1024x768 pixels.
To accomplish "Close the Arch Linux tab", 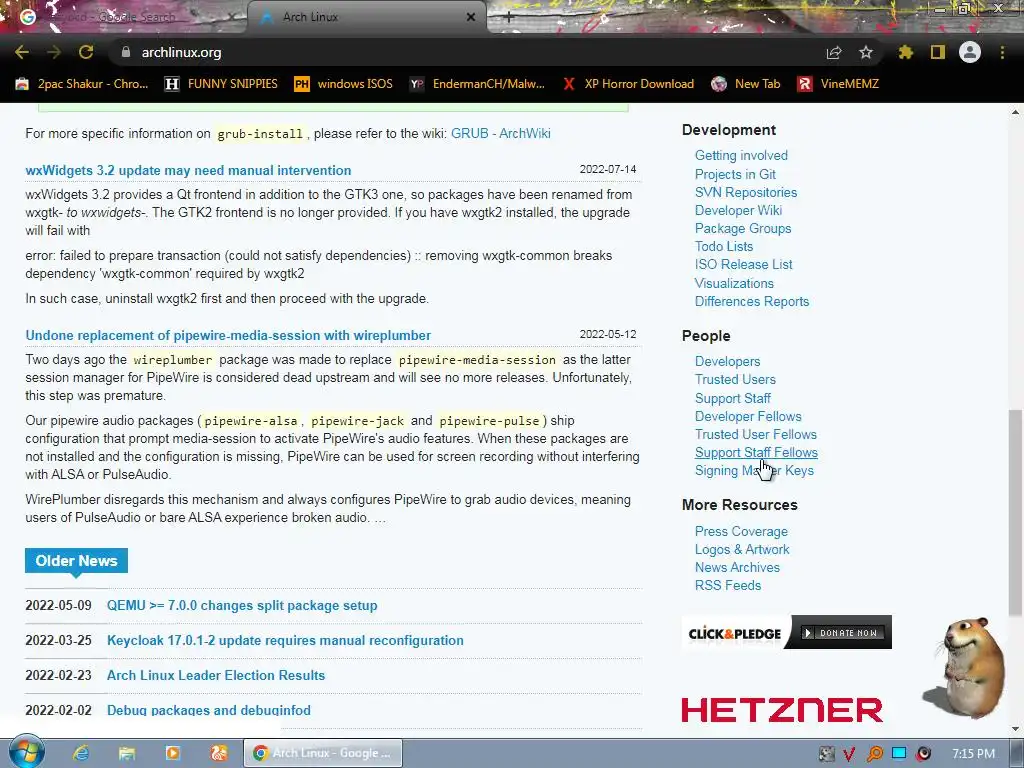I will 471,17.
